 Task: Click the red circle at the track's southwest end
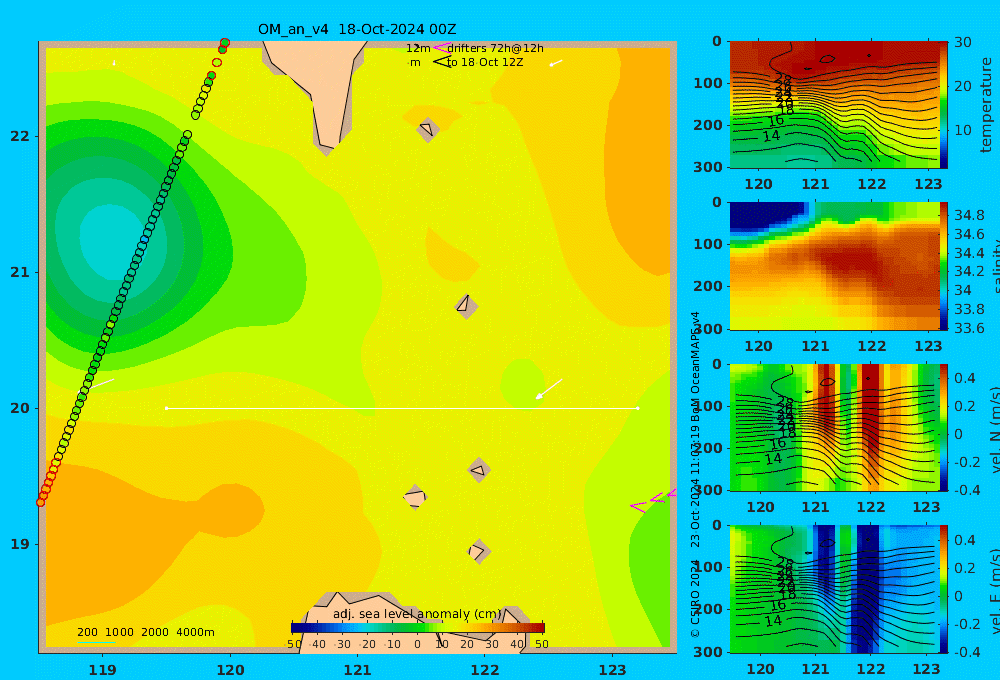point(41,503)
